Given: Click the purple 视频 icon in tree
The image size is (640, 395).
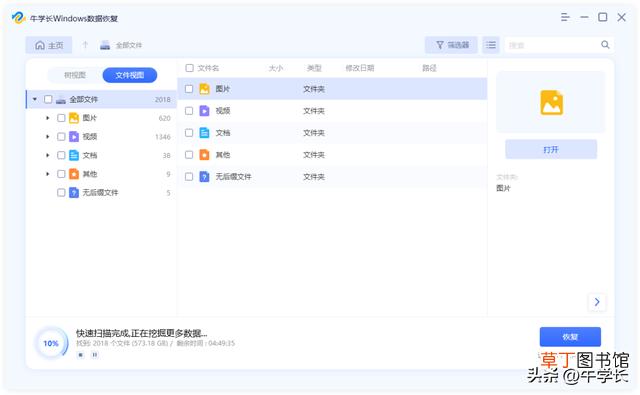Looking at the screenshot, I should click(x=74, y=136).
